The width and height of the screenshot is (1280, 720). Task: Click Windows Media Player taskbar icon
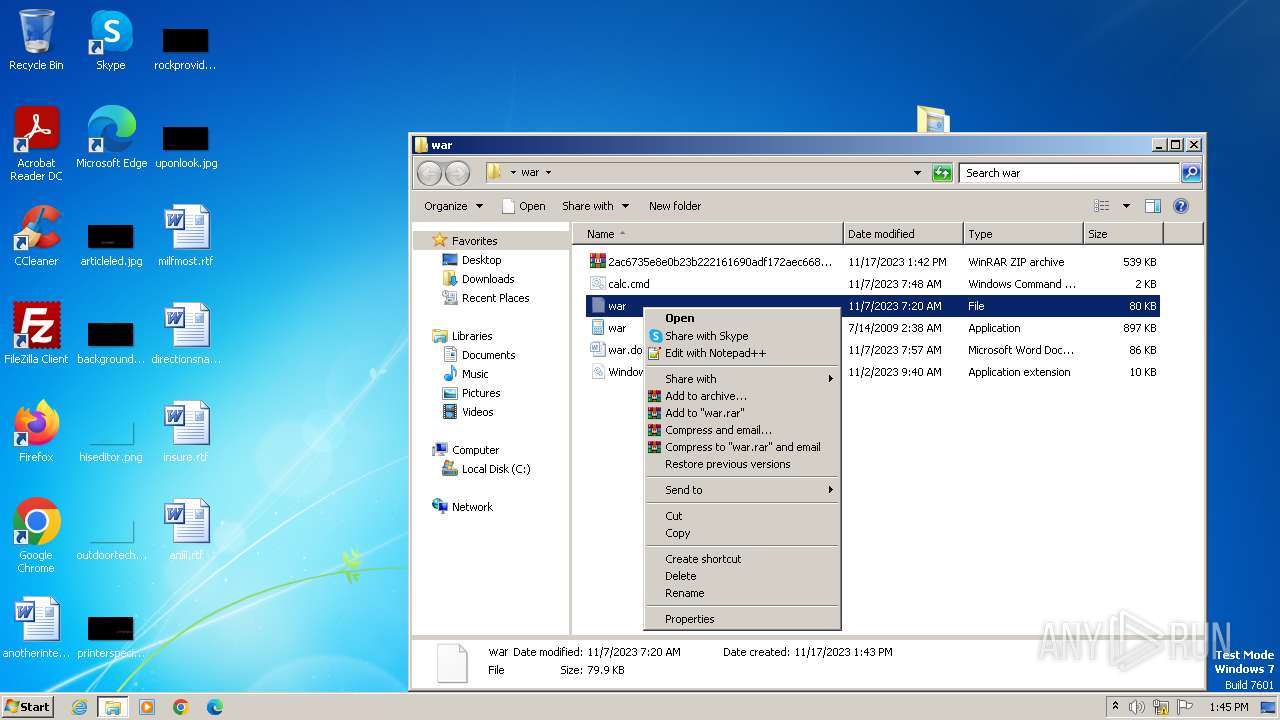coord(147,707)
